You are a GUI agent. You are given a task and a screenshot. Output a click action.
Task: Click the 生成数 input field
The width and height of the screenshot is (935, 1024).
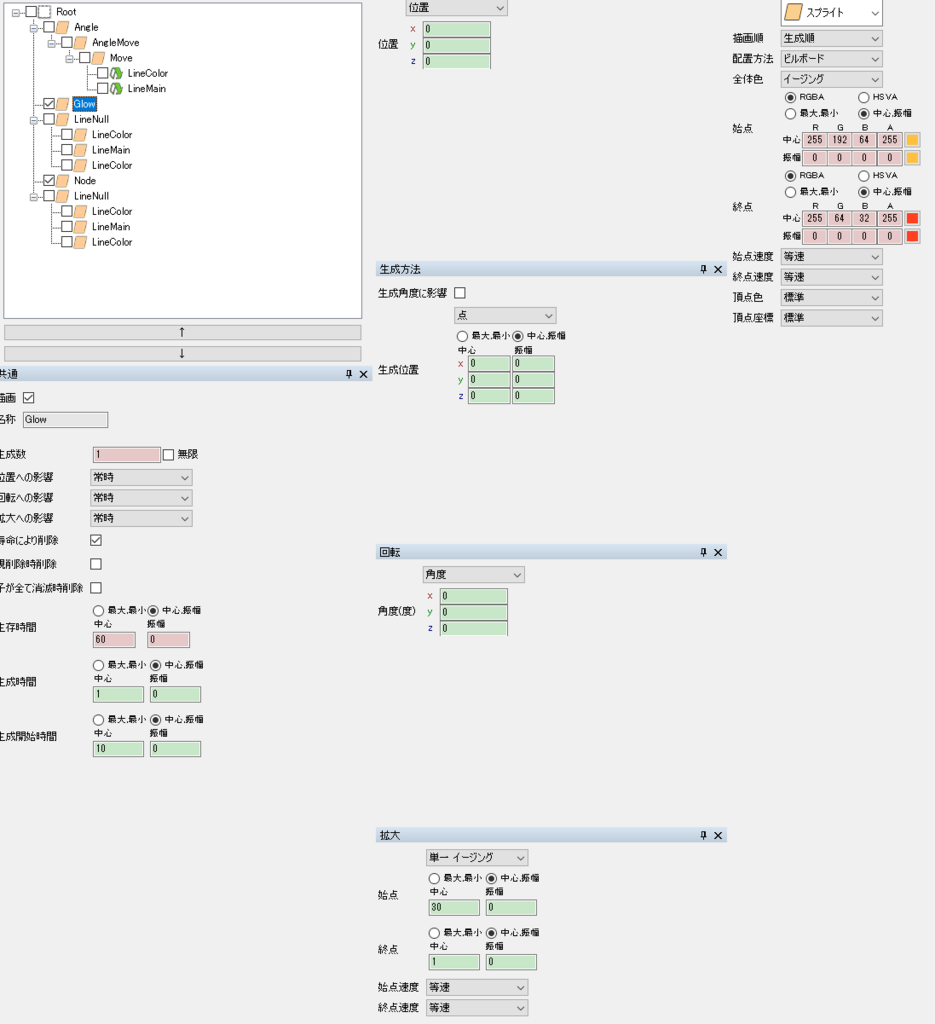tap(127, 455)
